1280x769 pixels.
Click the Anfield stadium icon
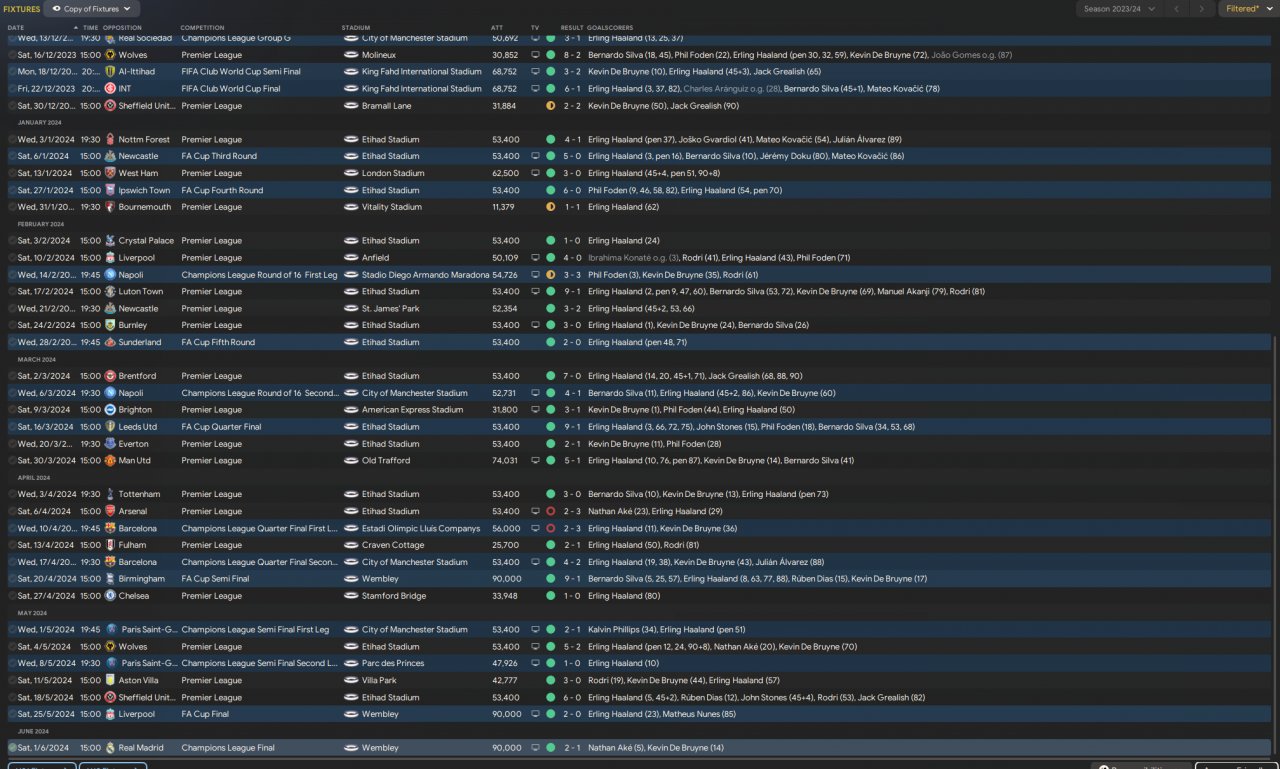(x=350, y=258)
